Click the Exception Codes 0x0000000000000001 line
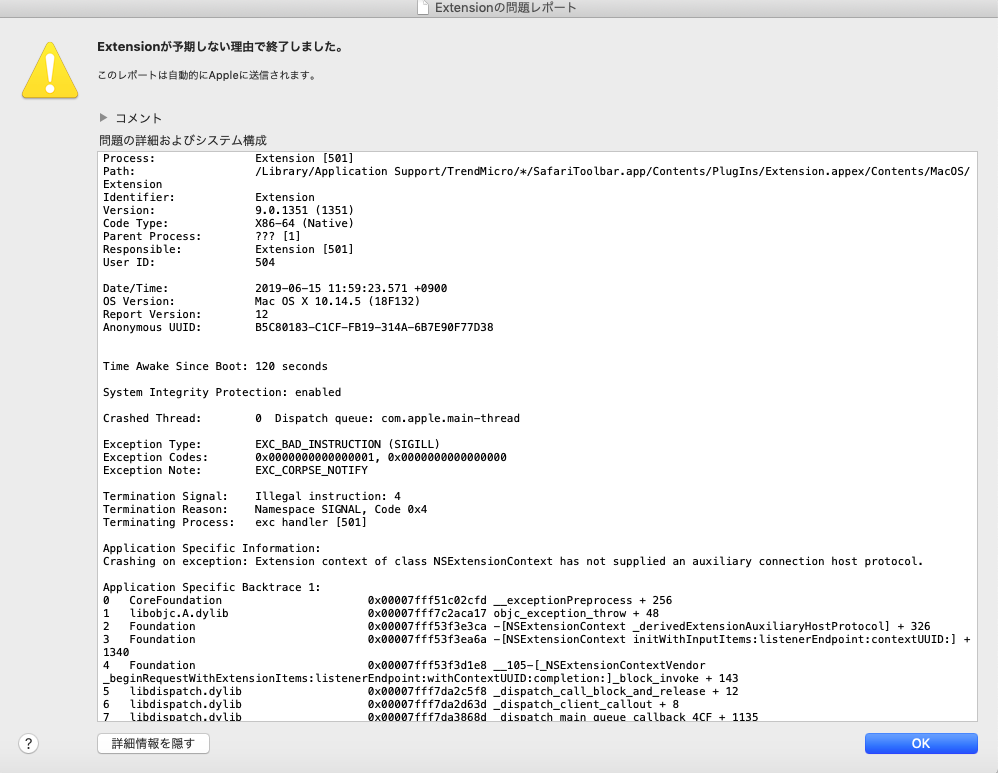The image size is (998, 773). pos(305,457)
